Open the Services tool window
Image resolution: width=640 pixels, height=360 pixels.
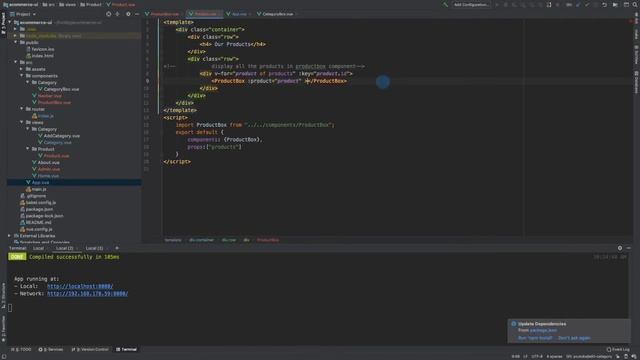[51, 349]
